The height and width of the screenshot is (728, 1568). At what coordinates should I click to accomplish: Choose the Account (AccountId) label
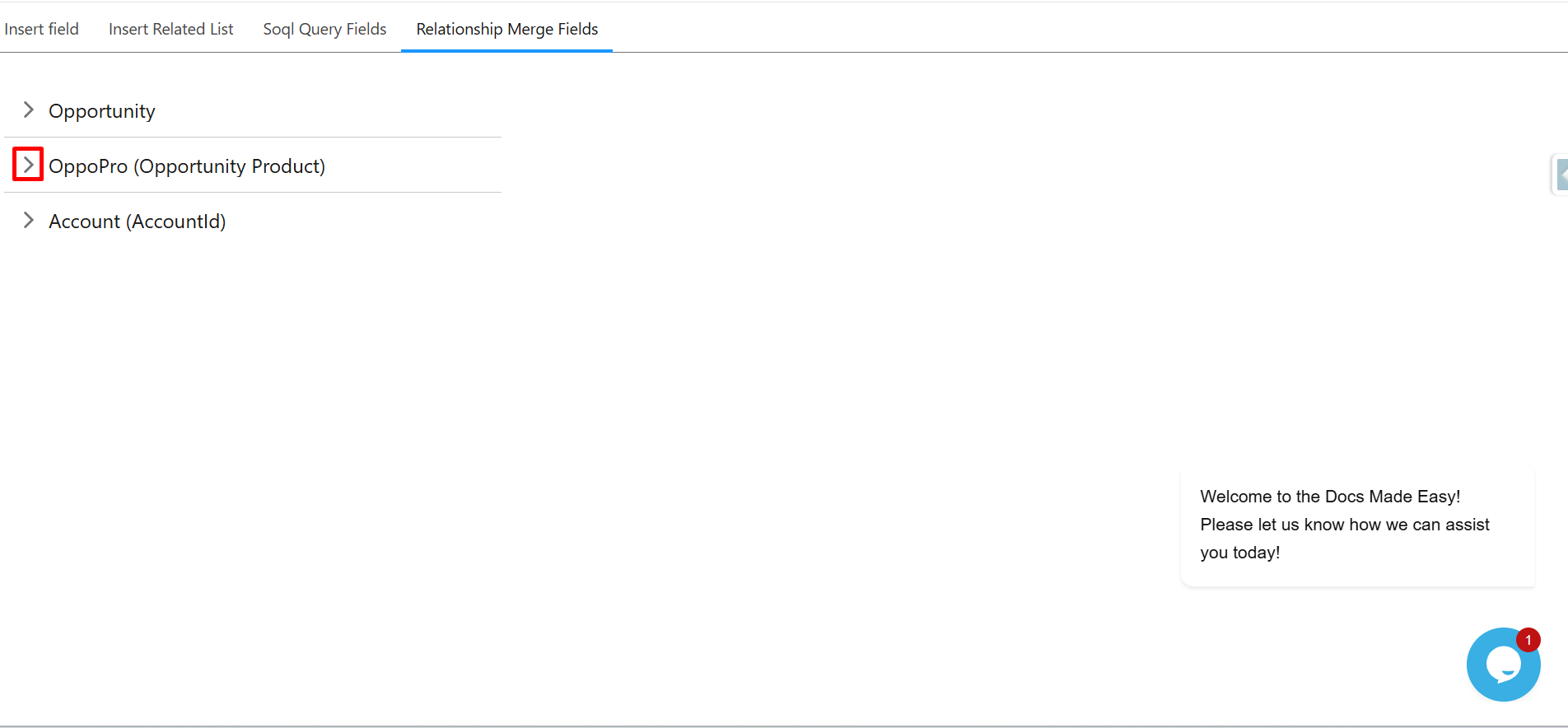[137, 222]
